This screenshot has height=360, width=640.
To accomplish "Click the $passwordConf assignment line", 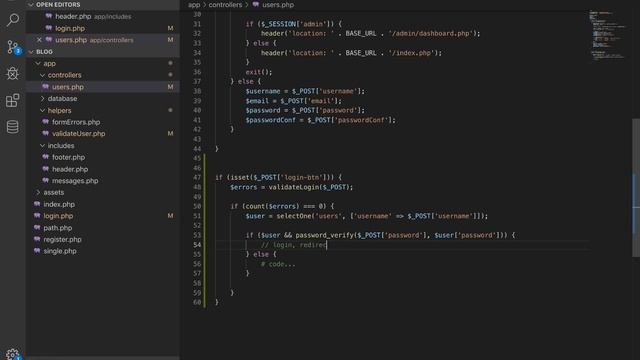I will (320, 120).
